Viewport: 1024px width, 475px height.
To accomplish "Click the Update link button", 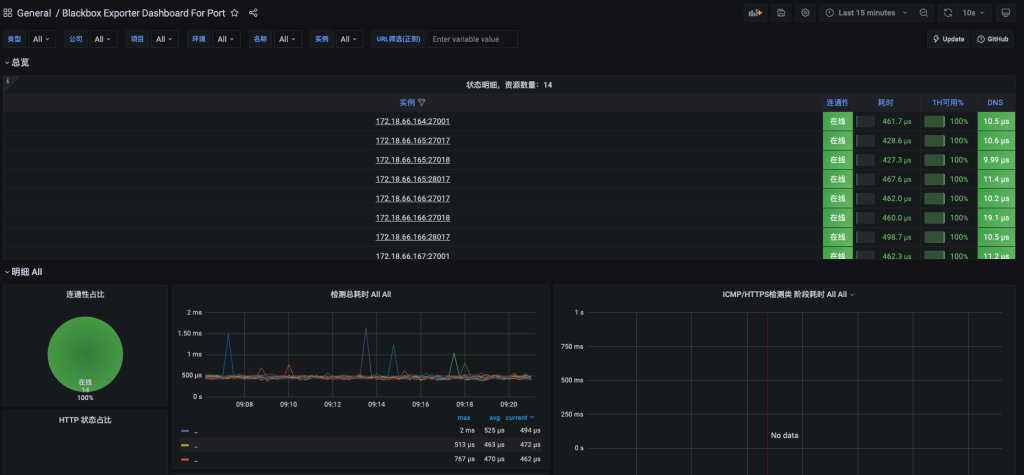I will [949, 39].
